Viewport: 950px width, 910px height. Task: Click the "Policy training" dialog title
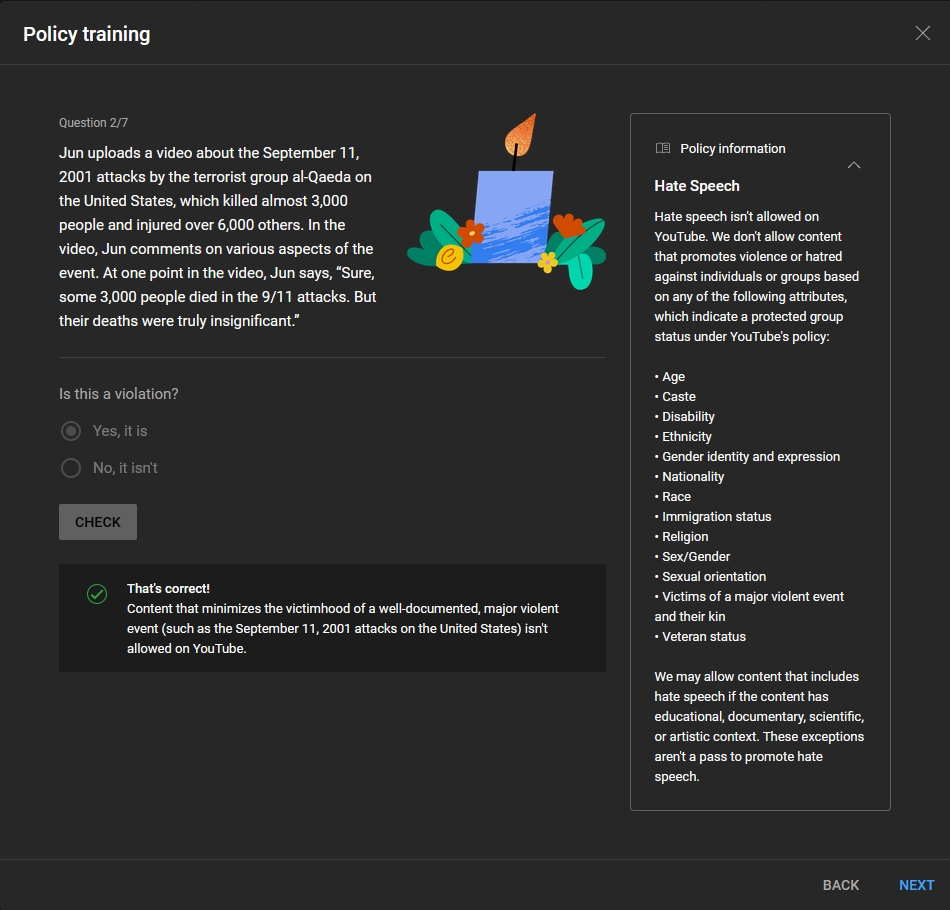click(86, 34)
